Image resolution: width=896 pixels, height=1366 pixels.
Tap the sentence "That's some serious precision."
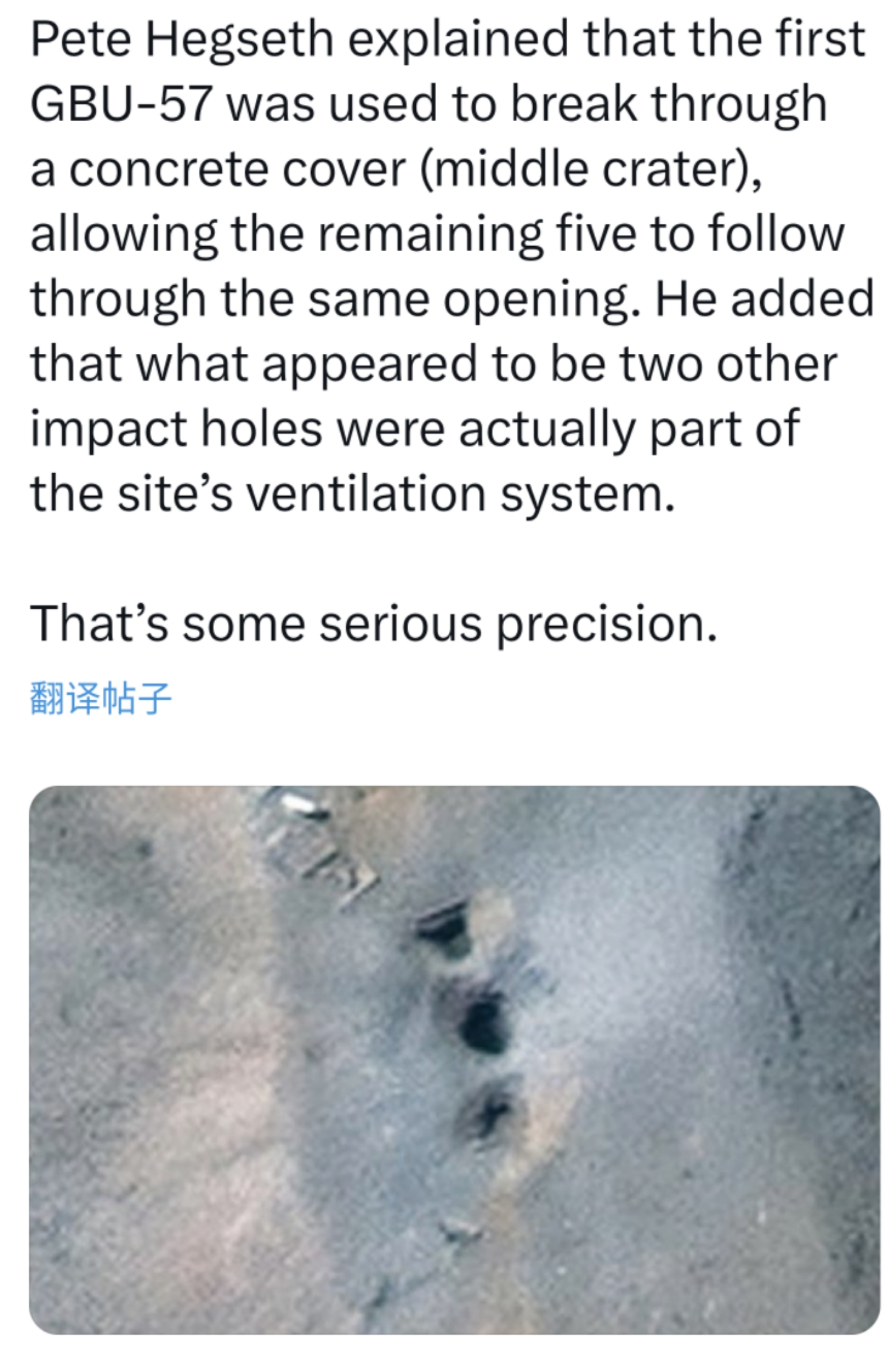(374, 623)
